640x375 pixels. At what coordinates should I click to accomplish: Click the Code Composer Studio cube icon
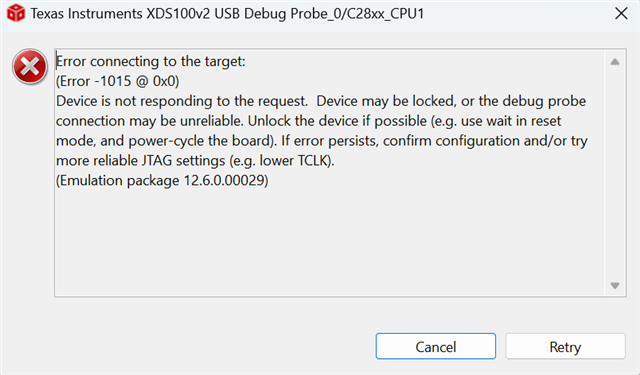click(x=16, y=13)
